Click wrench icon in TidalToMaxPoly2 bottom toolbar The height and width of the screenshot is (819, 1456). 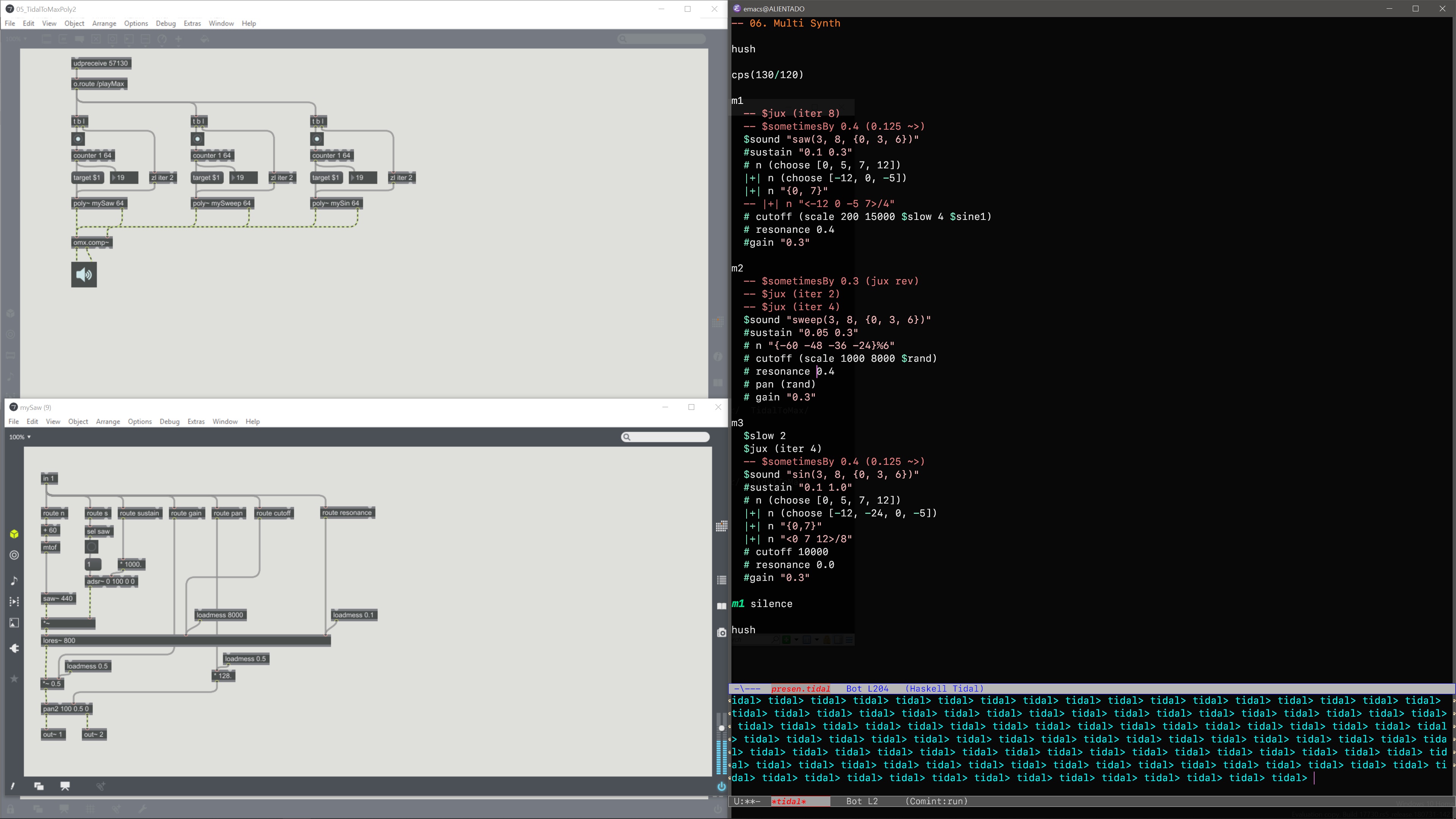pyautogui.click(x=143, y=810)
